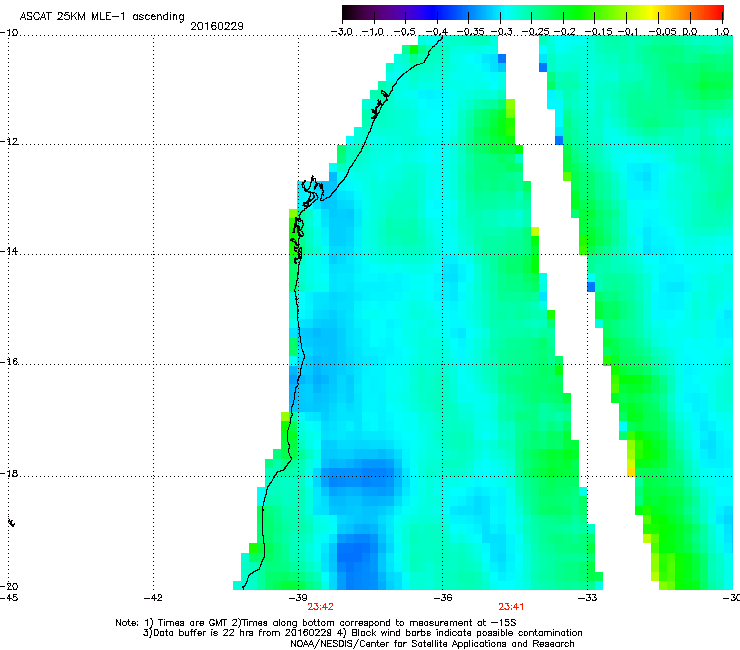Viewport: 740px width, 650px height.
Task: Click the -3.0 color scale label
Action: pos(342,32)
